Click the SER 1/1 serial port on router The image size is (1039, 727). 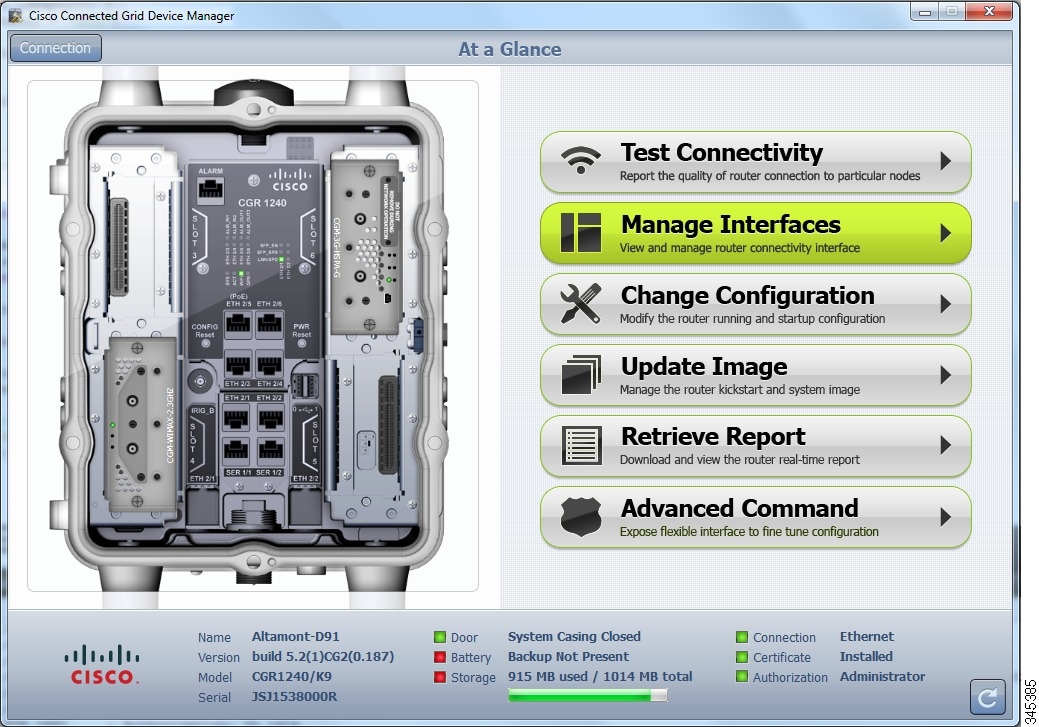point(237,453)
